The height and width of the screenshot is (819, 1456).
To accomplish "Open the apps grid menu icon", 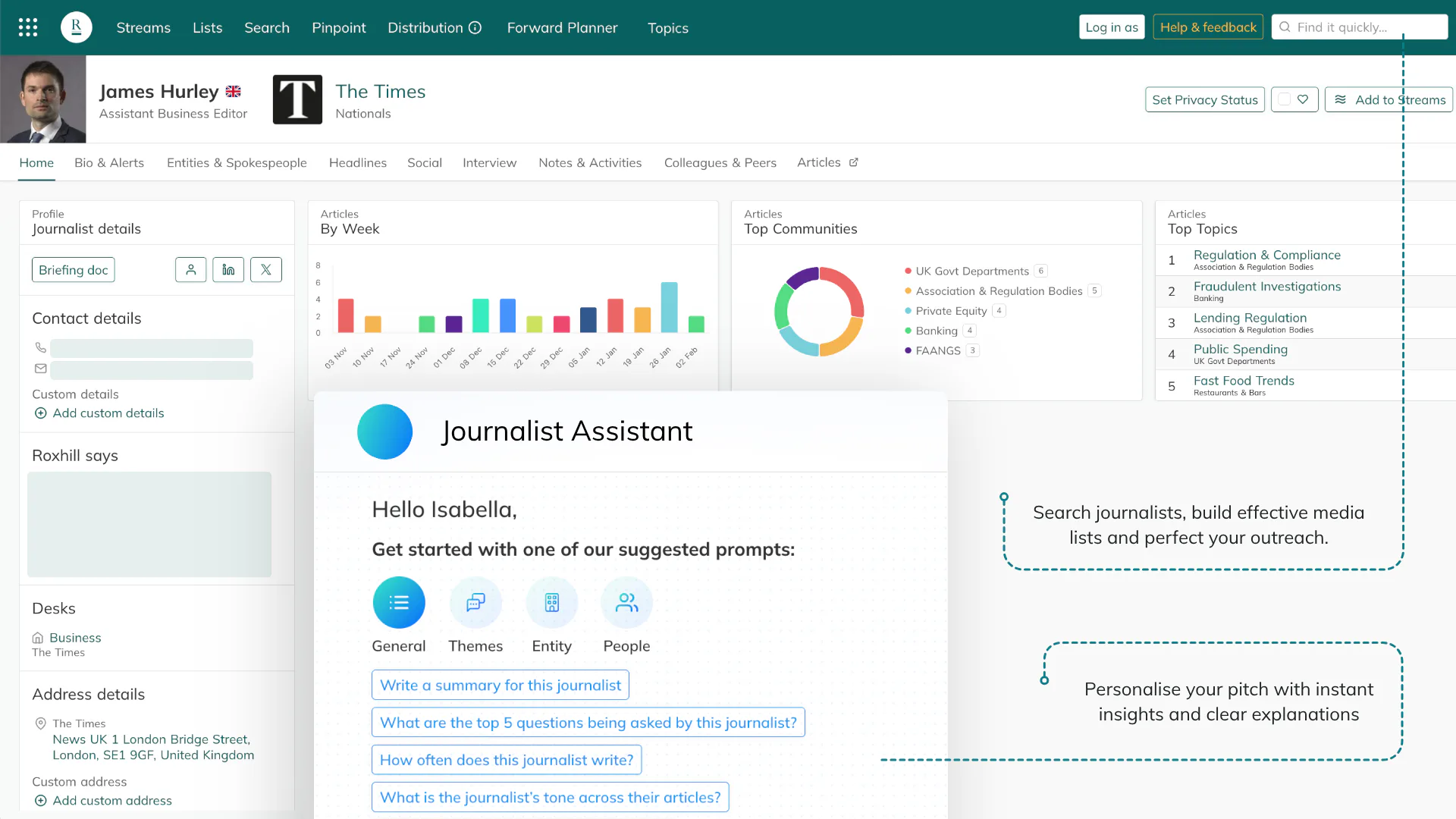I will point(28,27).
